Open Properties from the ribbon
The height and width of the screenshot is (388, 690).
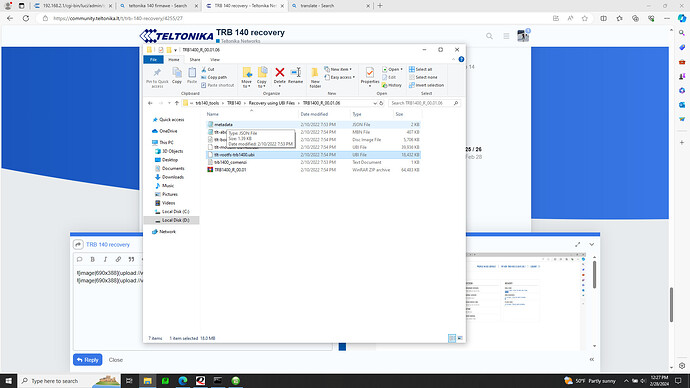click(370, 75)
